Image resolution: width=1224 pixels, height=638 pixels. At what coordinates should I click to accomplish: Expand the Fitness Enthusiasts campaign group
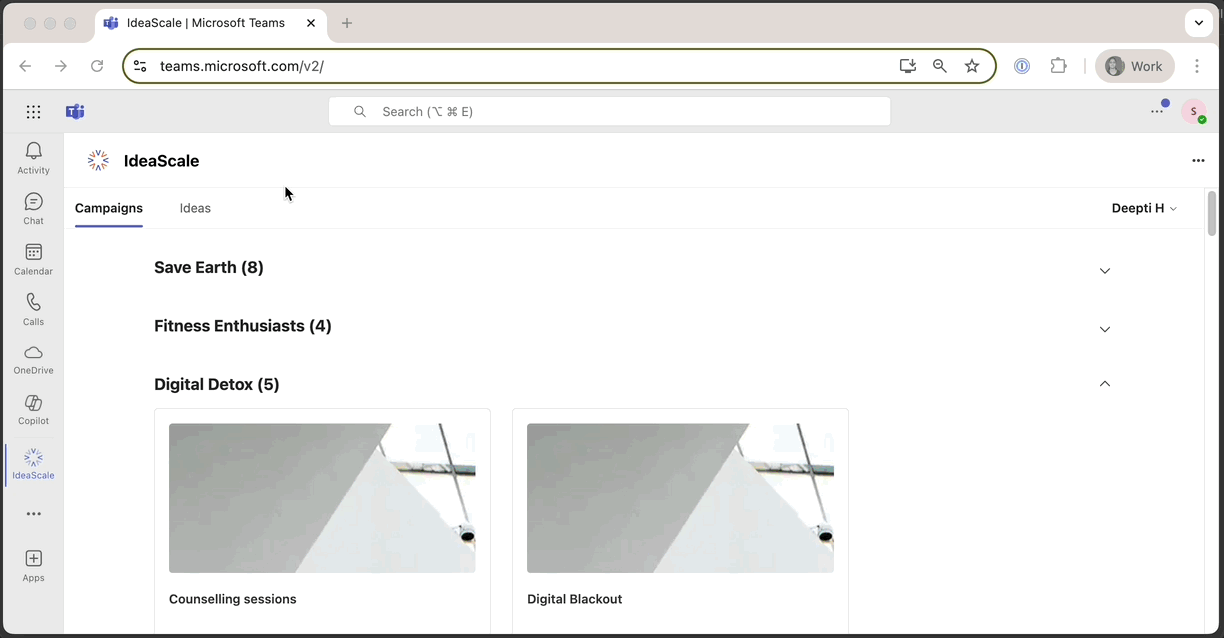tap(1104, 329)
